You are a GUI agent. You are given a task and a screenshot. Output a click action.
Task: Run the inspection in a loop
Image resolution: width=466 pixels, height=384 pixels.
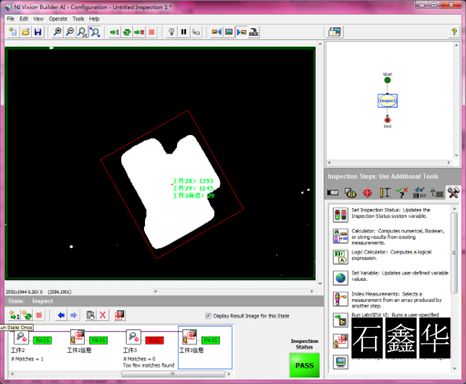127,32
